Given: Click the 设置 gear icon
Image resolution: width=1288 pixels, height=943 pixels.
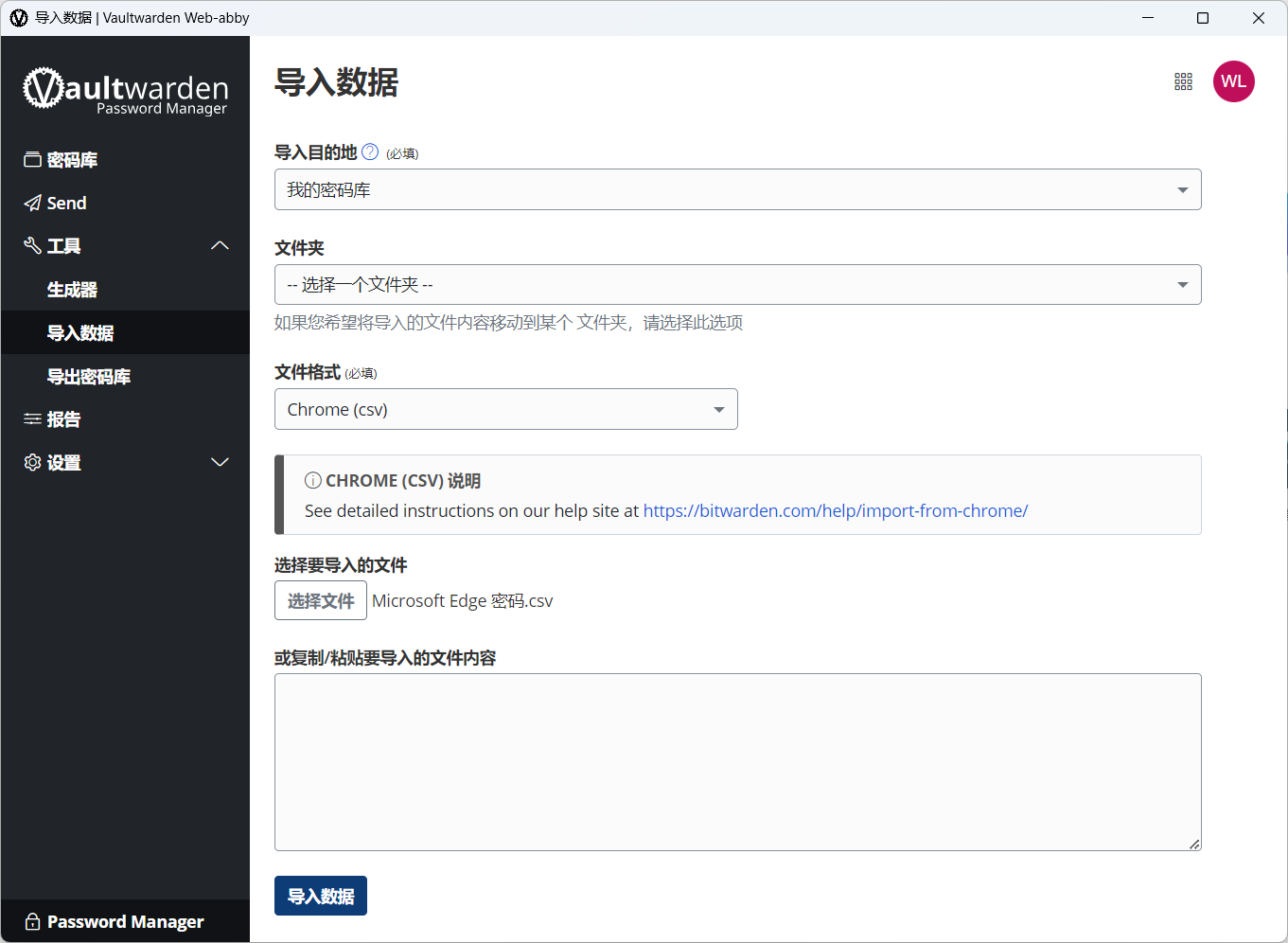Looking at the screenshot, I should (32, 462).
